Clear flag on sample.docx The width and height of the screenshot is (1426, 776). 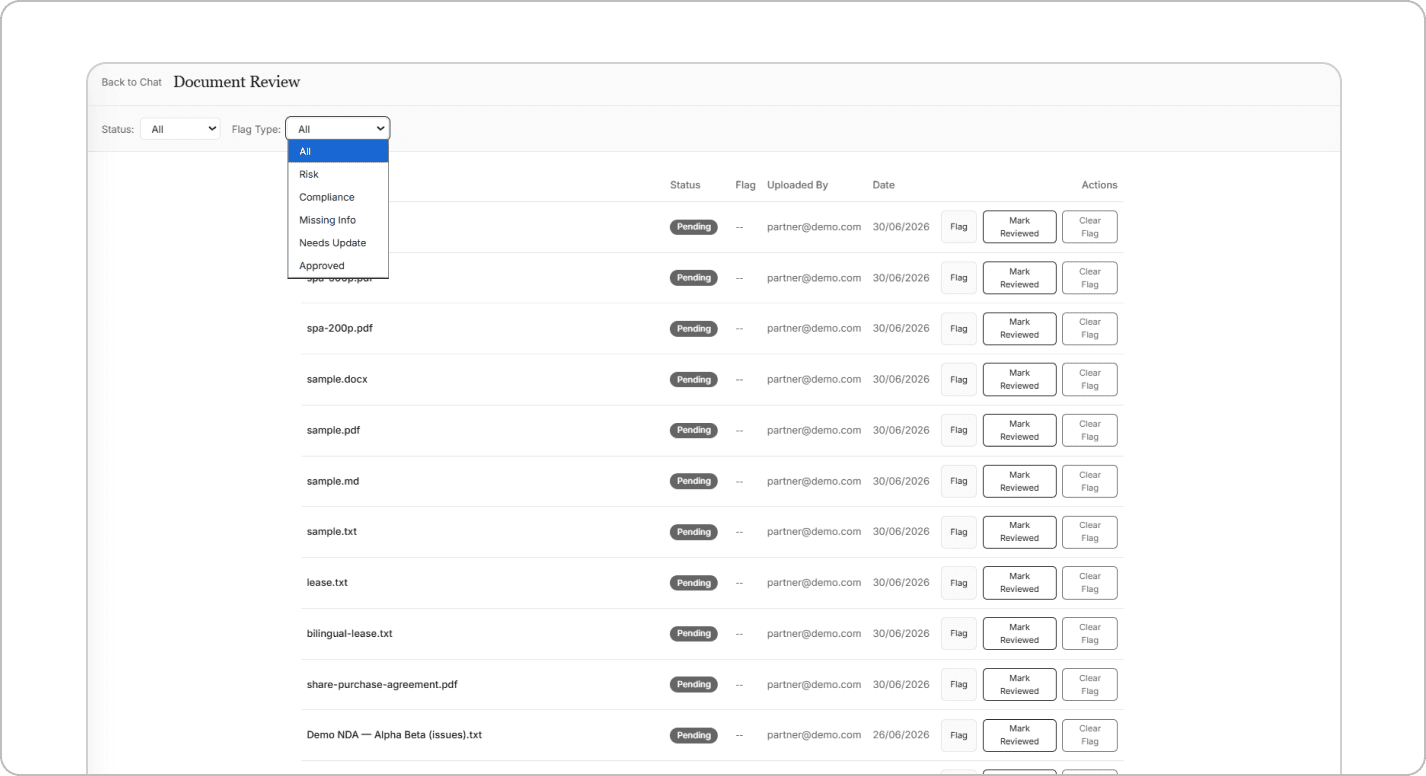coord(1090,380)
